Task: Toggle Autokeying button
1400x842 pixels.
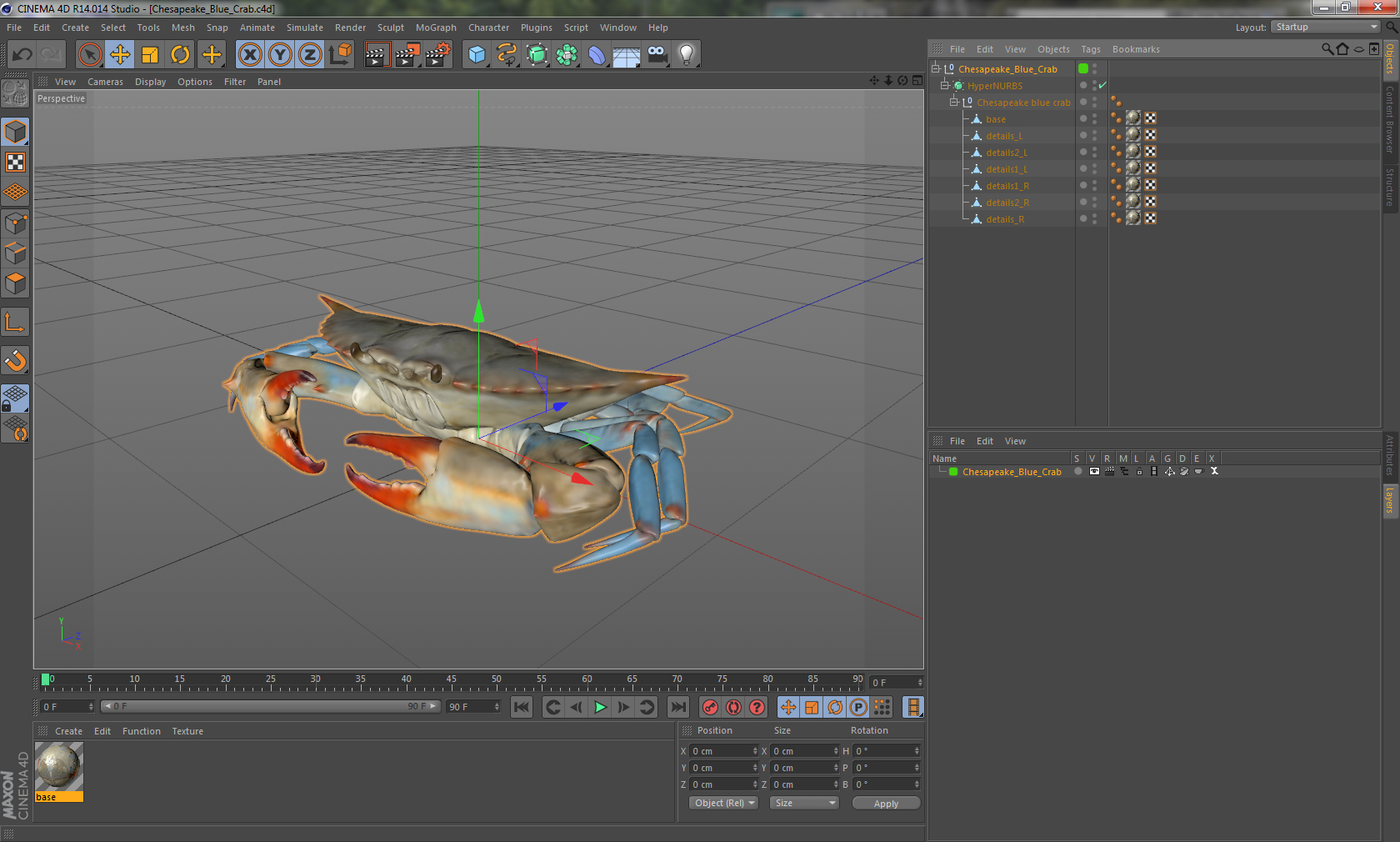Action: click(x=733, y=707)
